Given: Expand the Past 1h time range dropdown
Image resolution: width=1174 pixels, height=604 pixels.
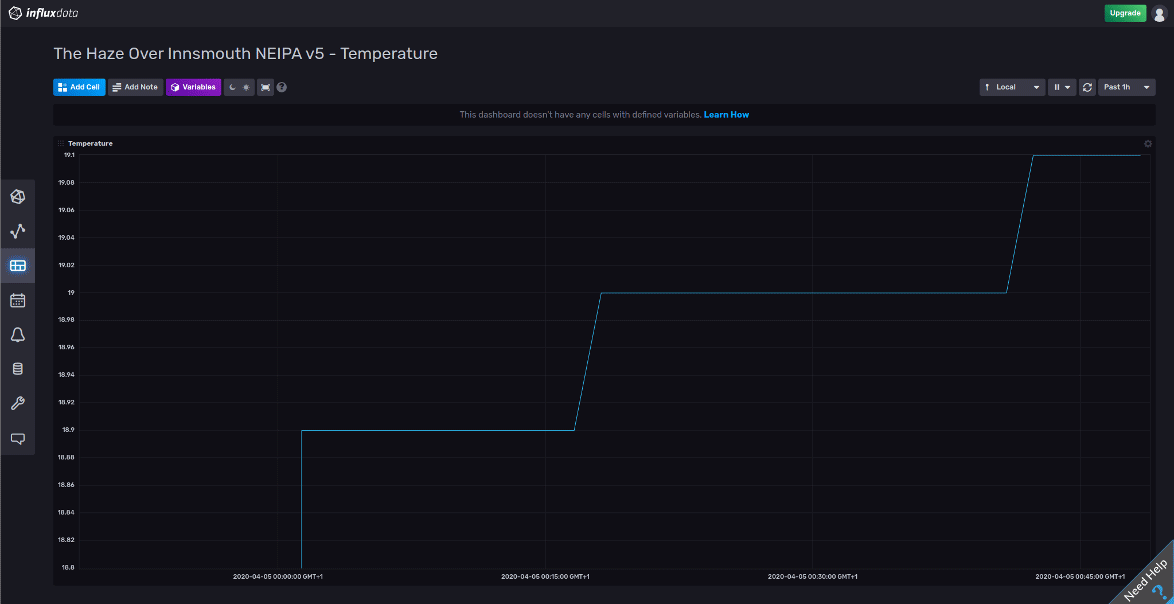Looking at the screenshot, I should pyautogui.click(x=1126, y=87).
